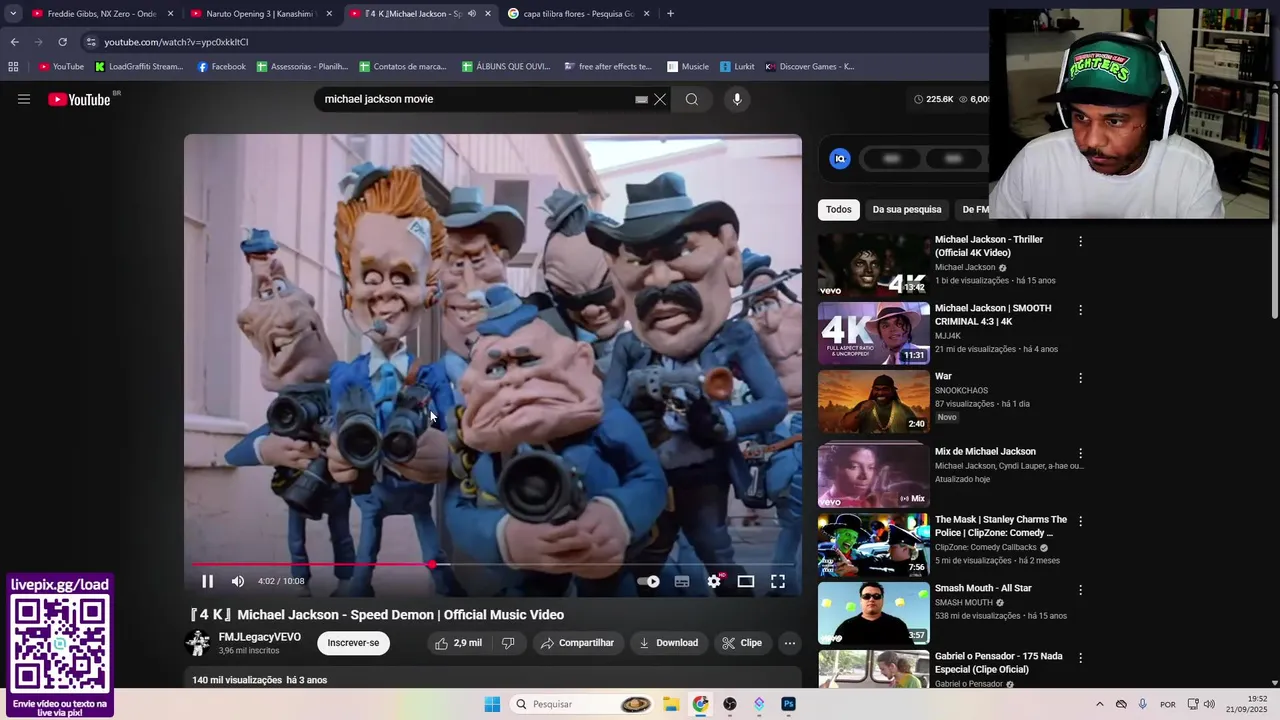Open player settings gear
1280x720 pixels.
pyautogui.click(x=714, y=581)
